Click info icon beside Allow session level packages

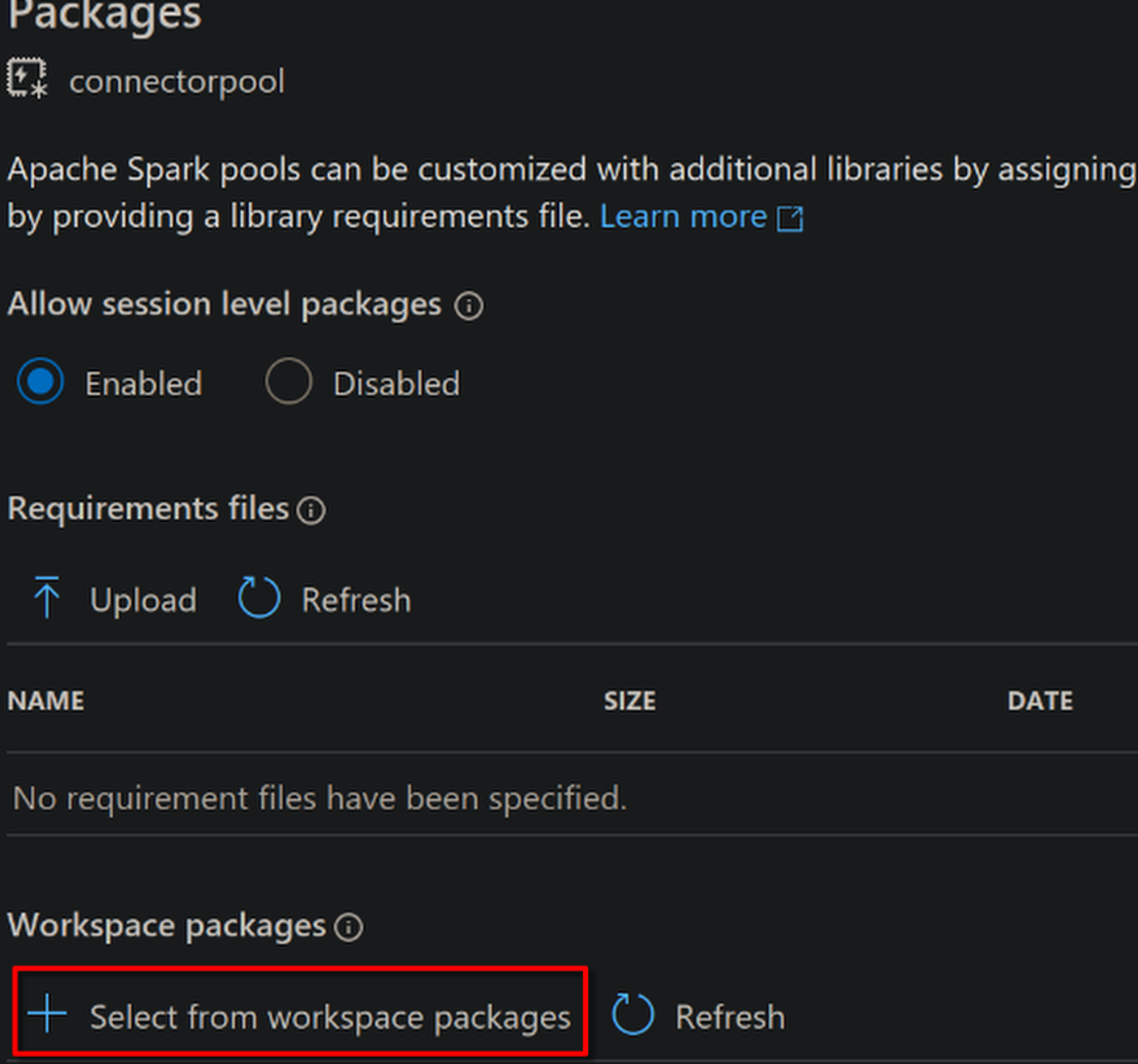468,306
